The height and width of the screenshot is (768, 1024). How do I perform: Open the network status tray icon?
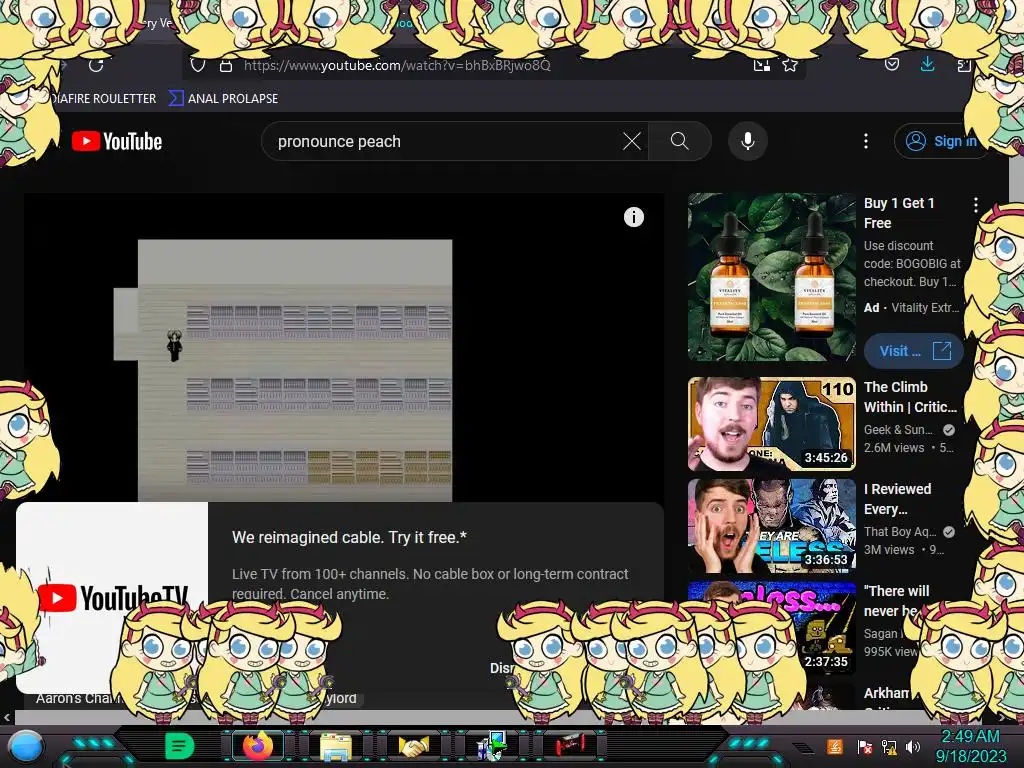pyautogui.click(x=889, y=746)
